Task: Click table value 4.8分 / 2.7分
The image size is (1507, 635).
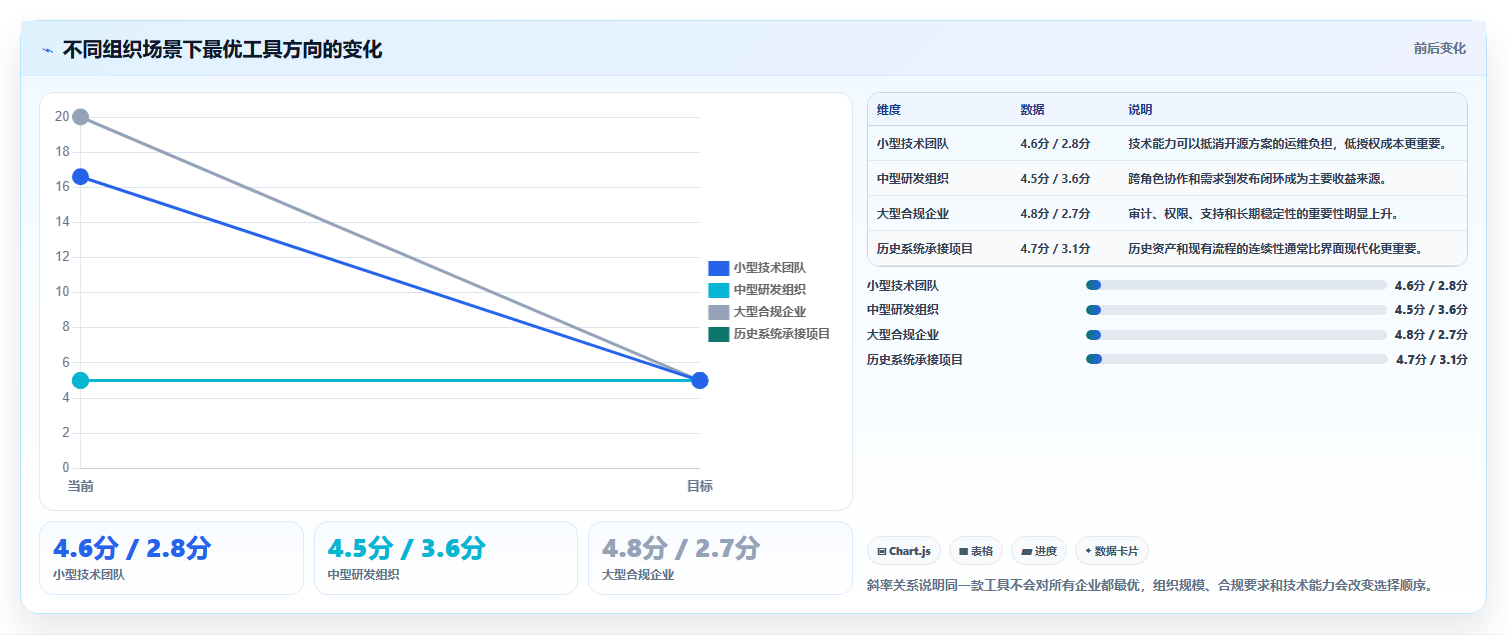Action: pos(1055,214)
